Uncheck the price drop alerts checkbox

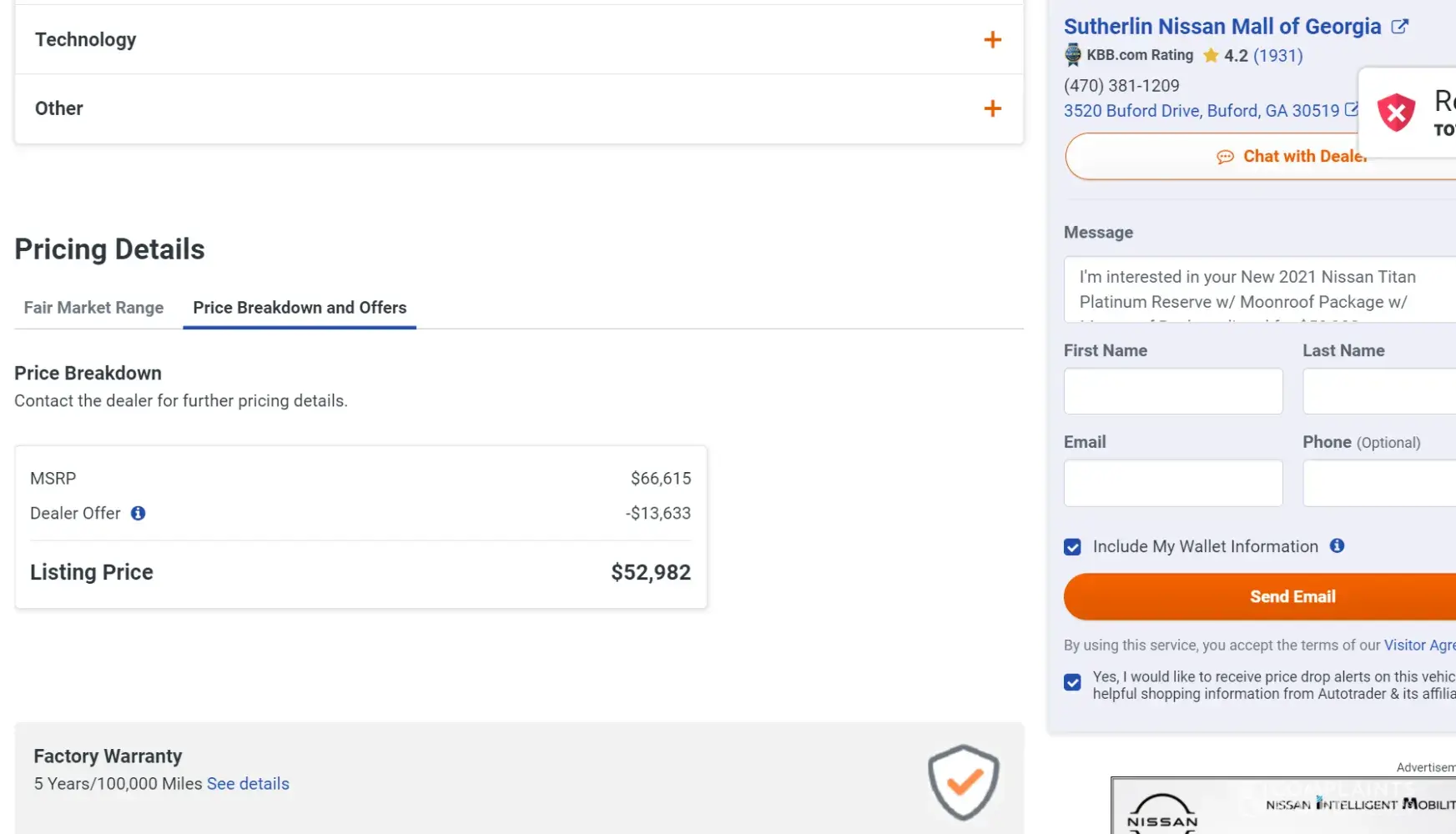1073,683
